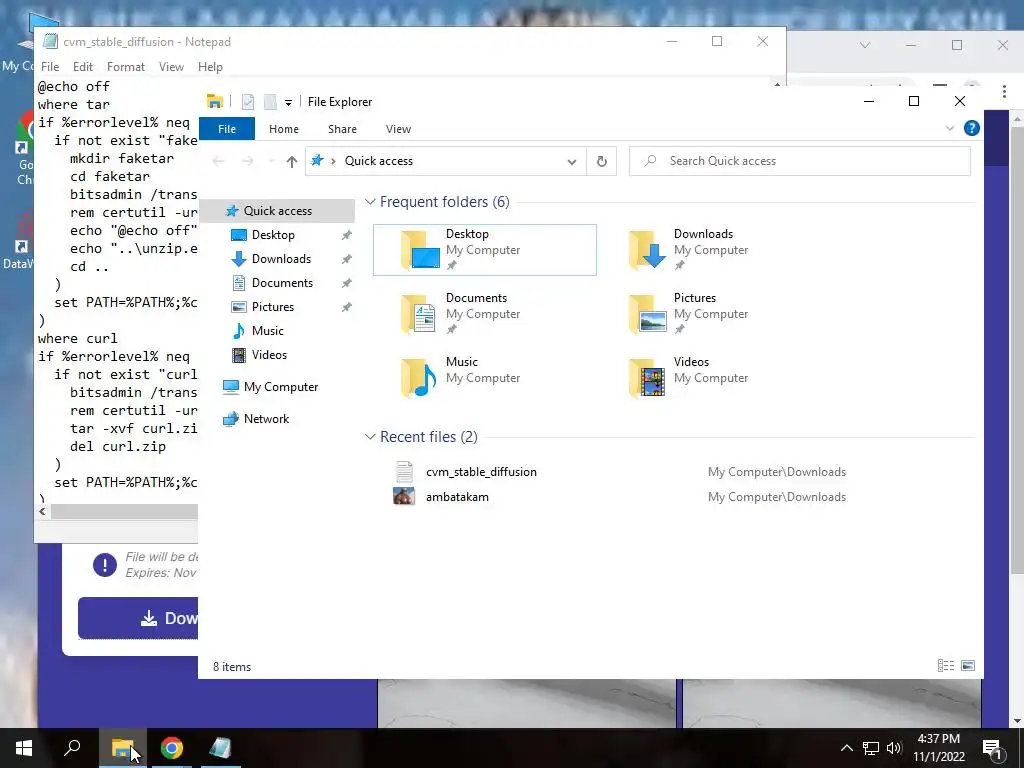The image size is (1024, 768).
Task: Select Videos in navigation pane
Action: [268, 355]
